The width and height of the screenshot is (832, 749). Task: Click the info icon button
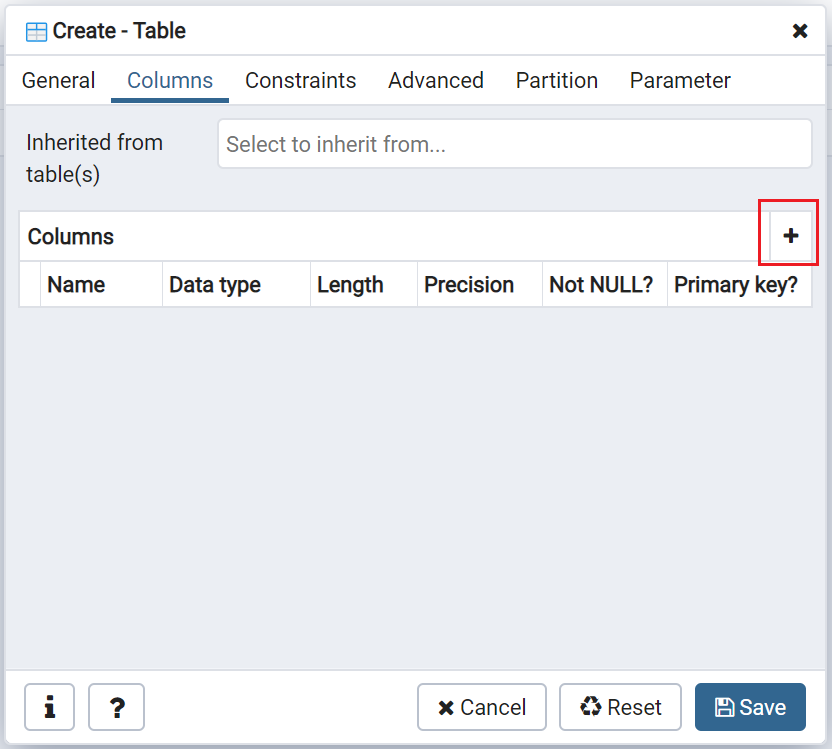pos(49,707)
